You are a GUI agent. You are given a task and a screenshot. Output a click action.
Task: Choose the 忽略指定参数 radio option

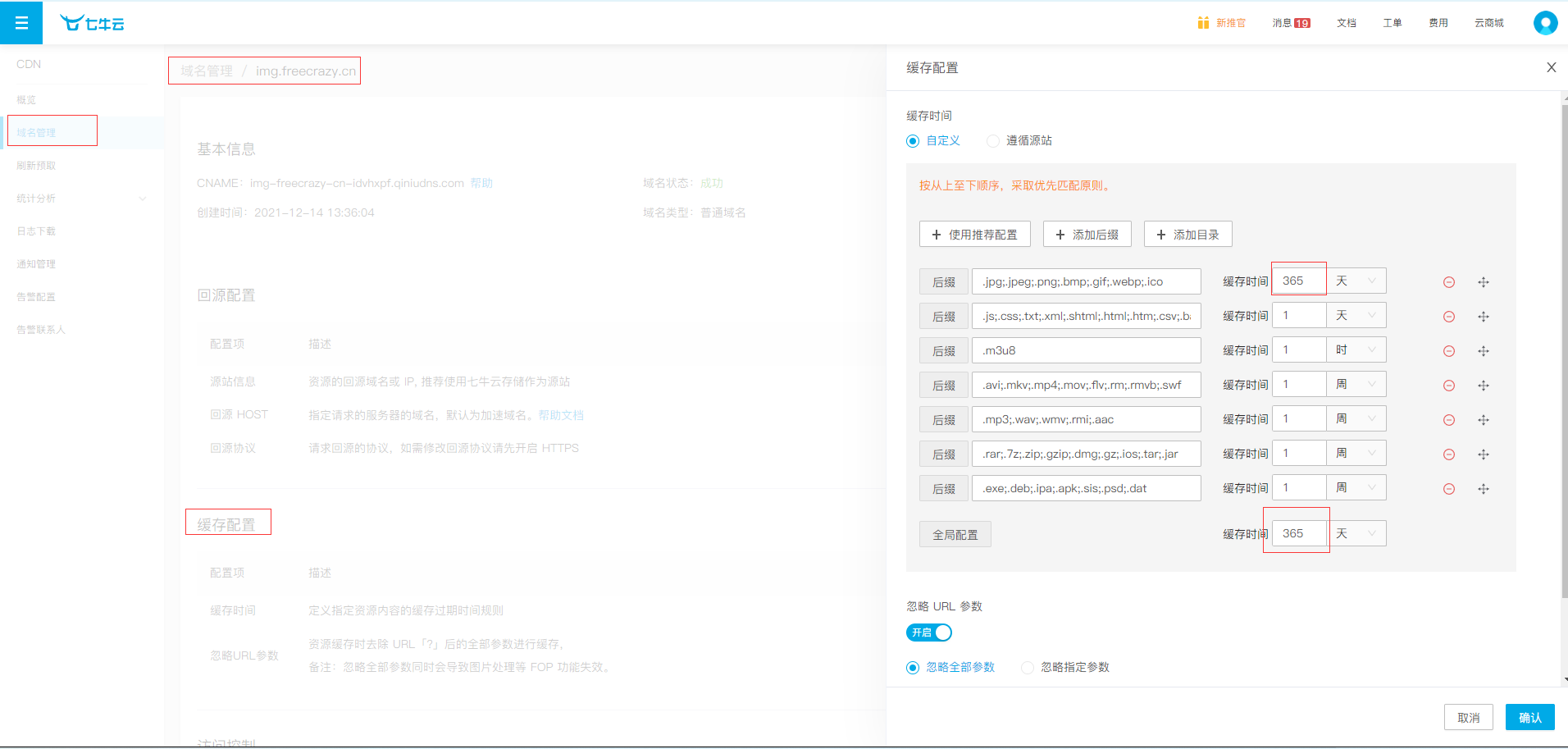pyautogui.click(x=1028, y=668)
